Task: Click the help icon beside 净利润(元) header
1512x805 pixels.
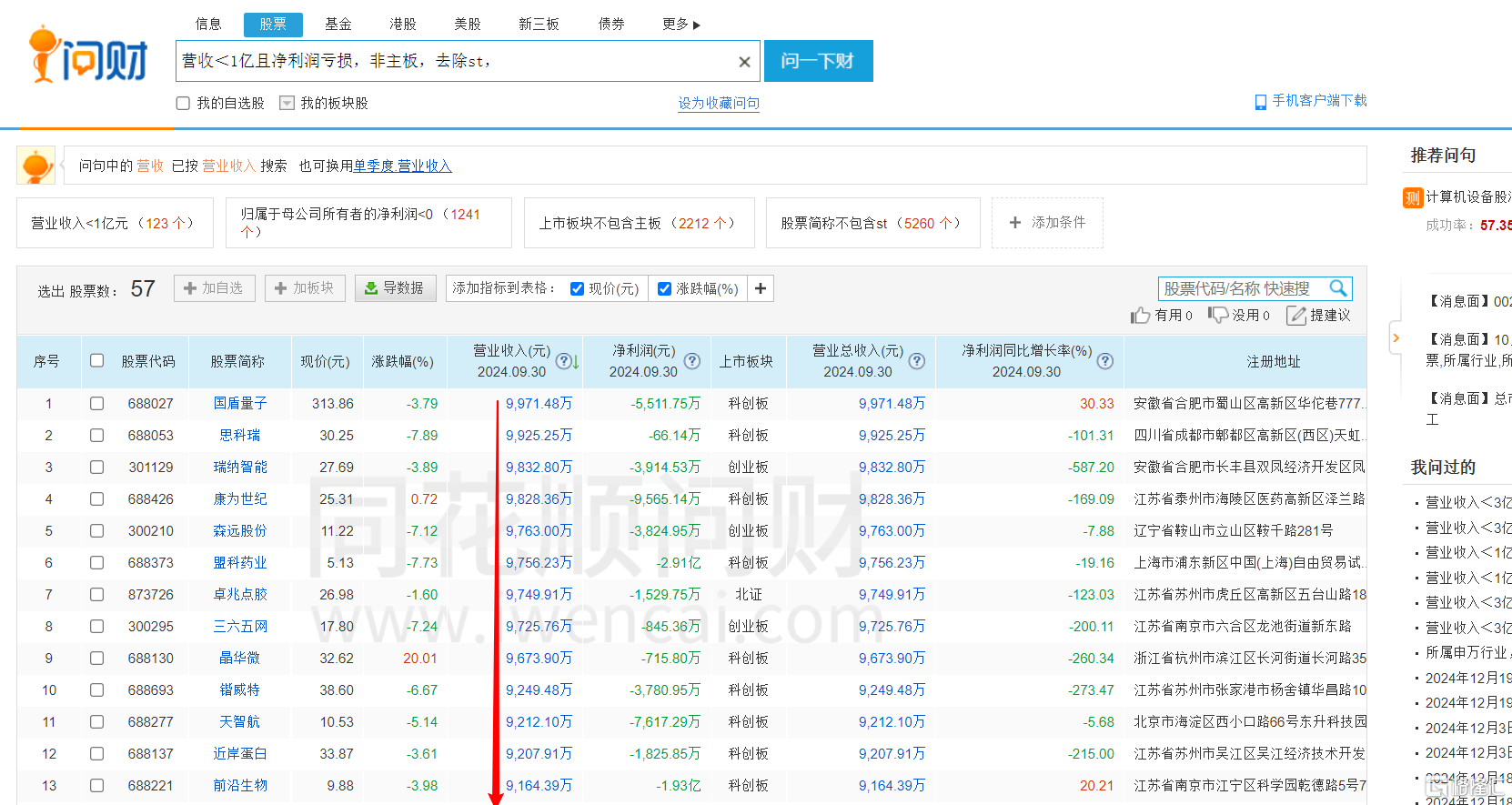Action: click(x=692, y=361)
